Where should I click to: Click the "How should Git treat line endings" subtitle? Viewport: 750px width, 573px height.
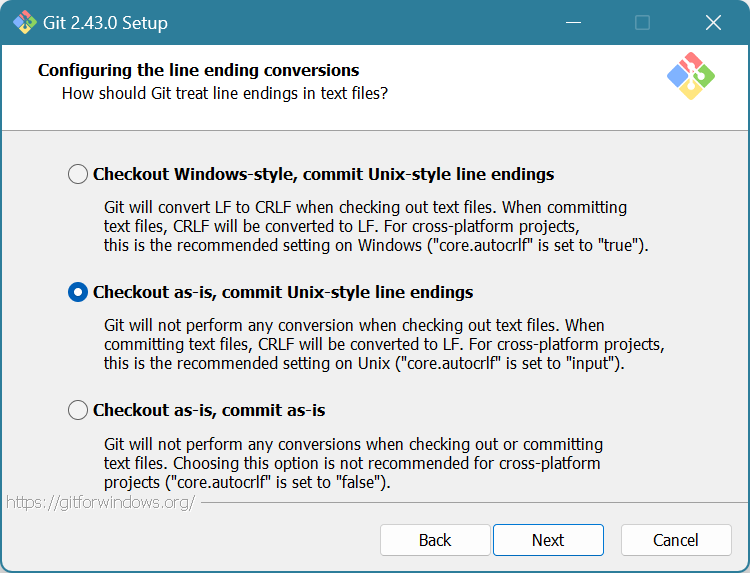225,93
